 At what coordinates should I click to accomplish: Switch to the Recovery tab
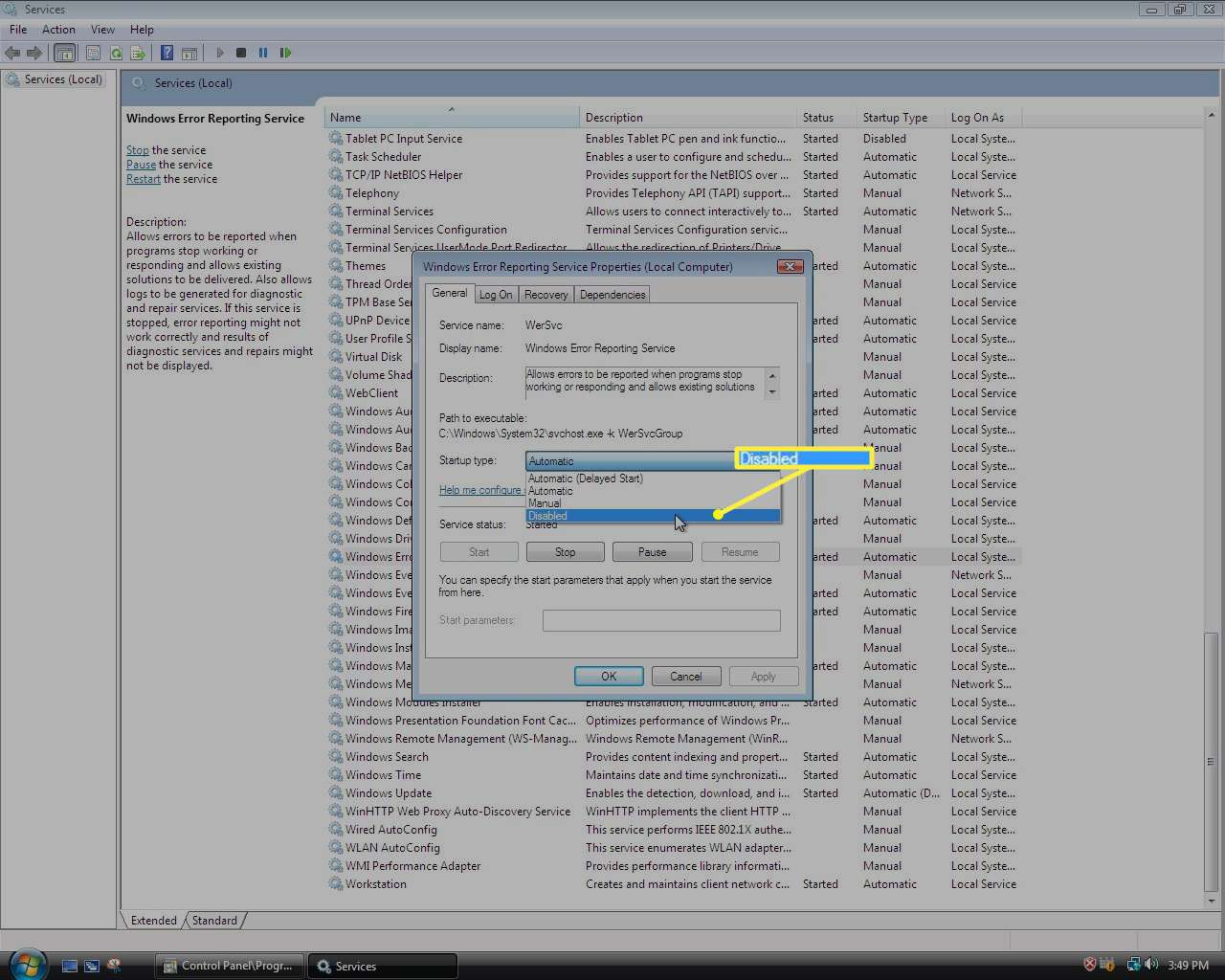(546, 295)
